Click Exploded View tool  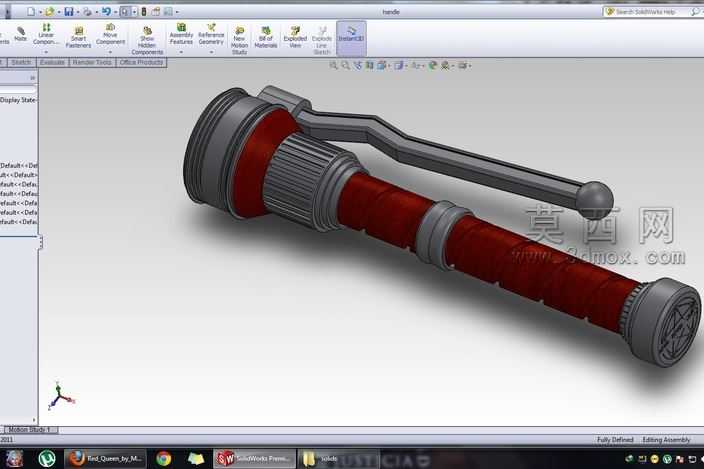coord(295,37)
